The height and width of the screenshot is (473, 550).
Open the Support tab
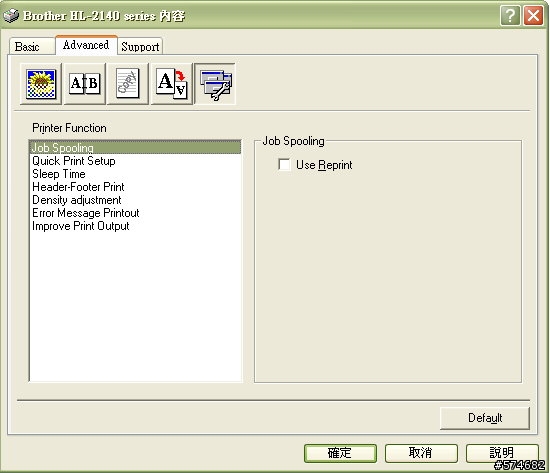pos(140,46)
